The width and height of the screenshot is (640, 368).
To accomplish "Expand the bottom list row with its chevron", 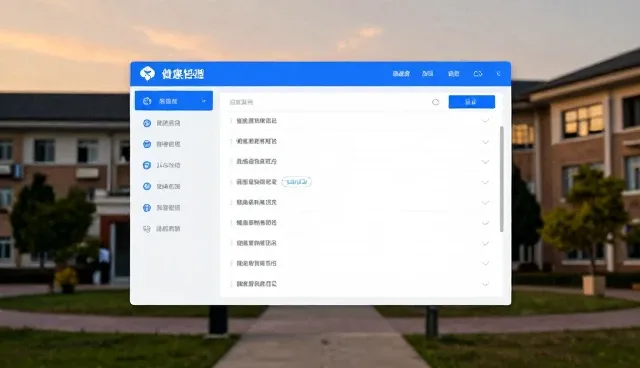I will pyautogui.click(x=485, y=284).
